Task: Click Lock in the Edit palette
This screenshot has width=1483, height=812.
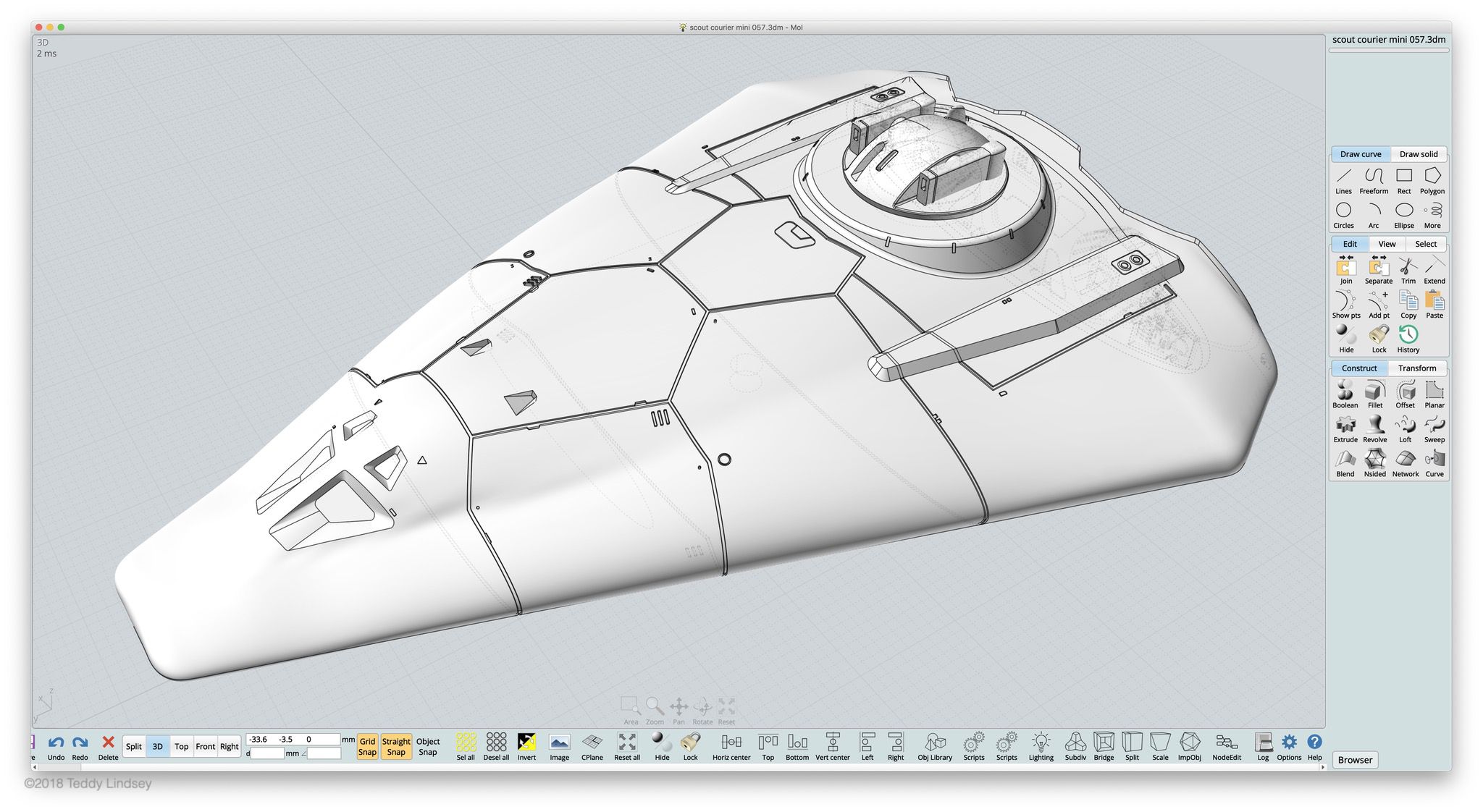Action: click(1379, 339)
